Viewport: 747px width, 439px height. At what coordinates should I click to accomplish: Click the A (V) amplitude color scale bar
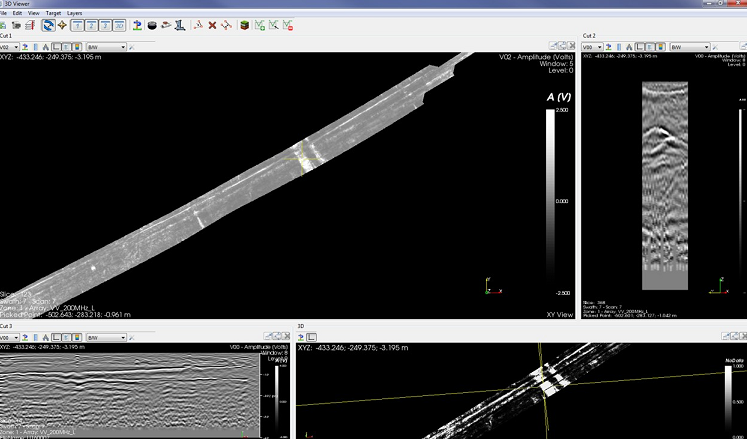click(x=550, y=200)
